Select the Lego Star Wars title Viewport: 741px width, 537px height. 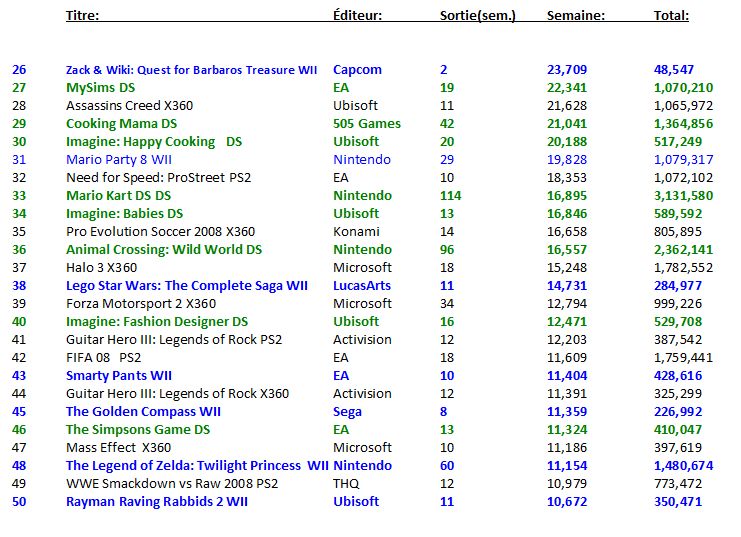tap(186, 286)
